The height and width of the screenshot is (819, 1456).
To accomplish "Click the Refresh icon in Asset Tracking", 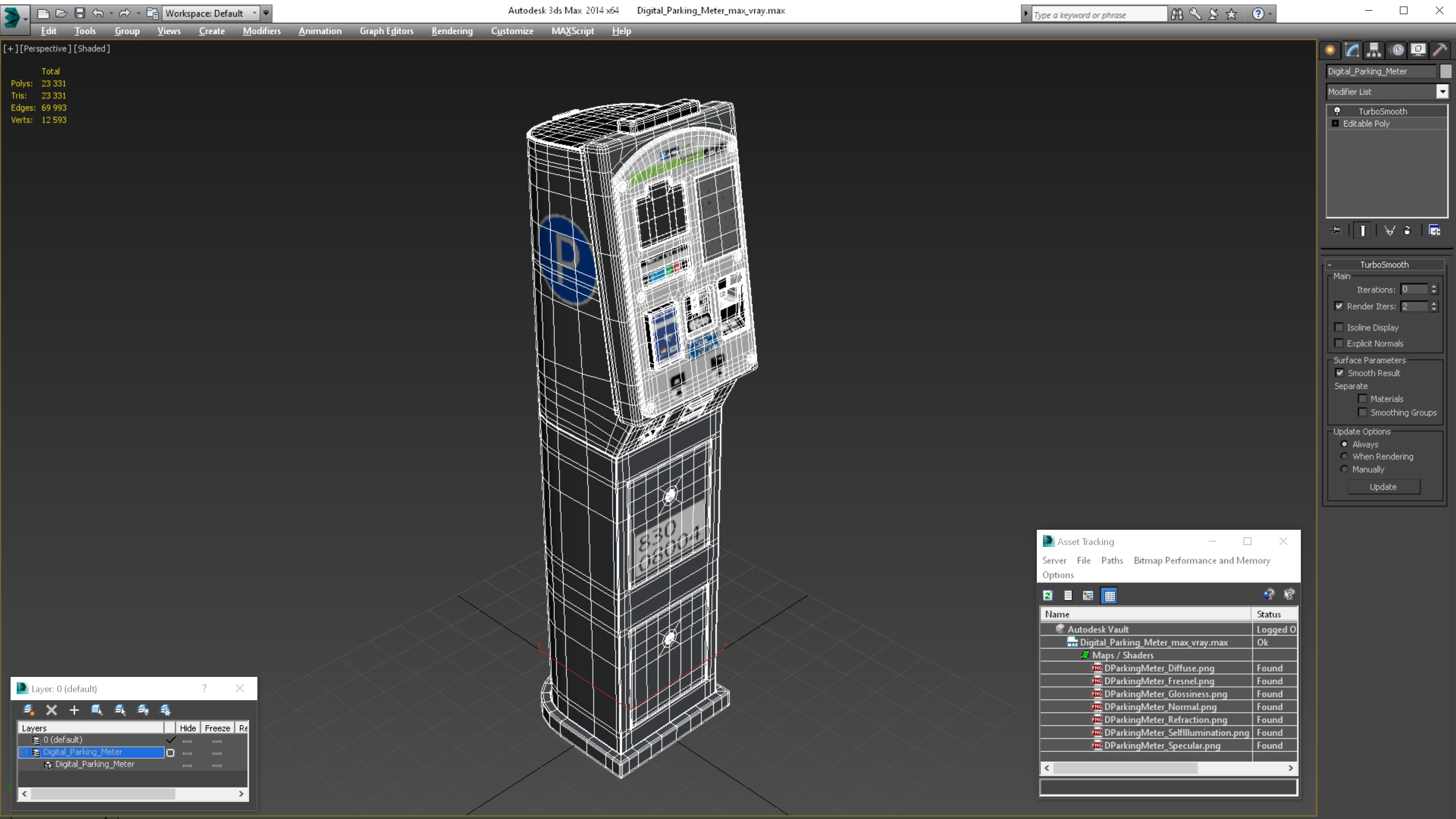I will tap(1048, 595).
